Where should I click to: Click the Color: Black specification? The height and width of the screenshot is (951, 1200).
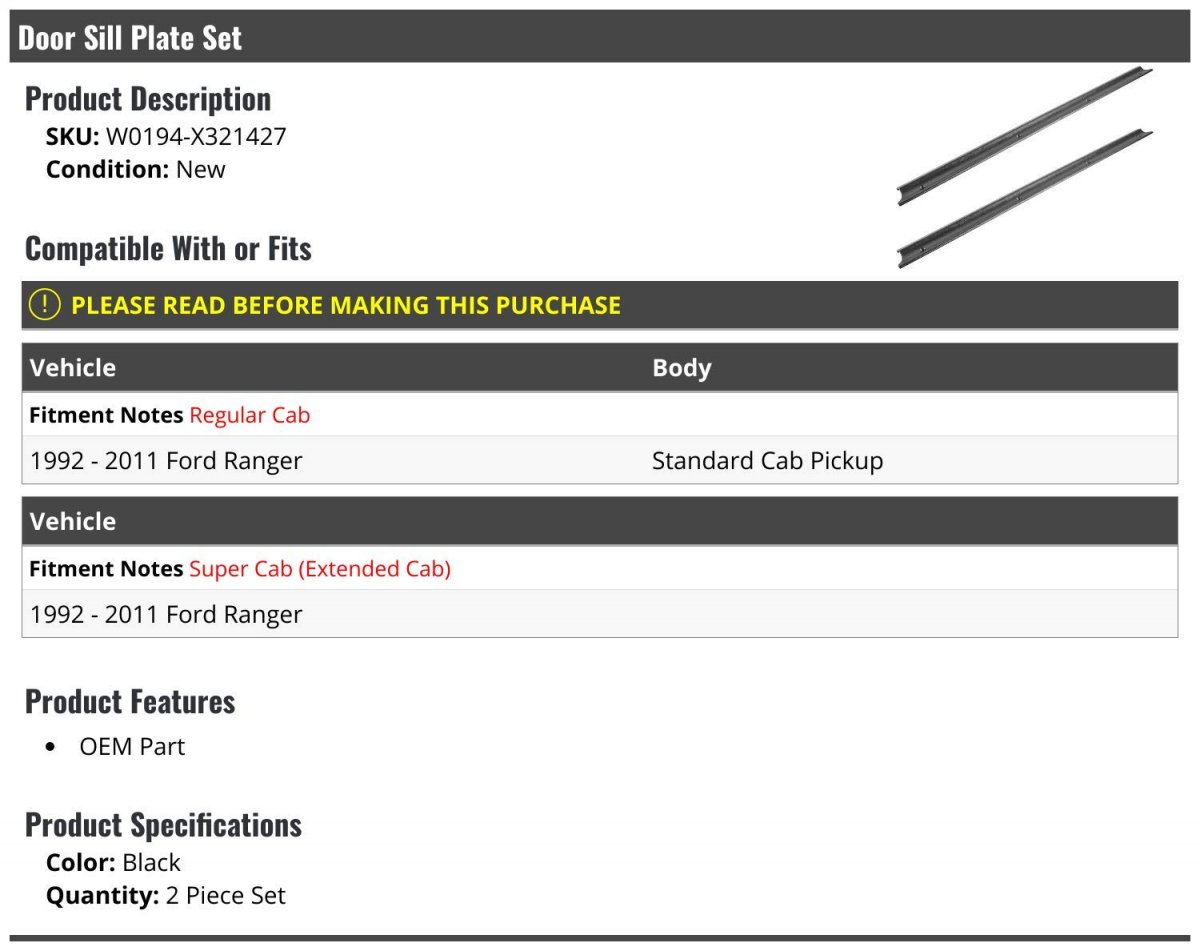[x=113, y=863]
